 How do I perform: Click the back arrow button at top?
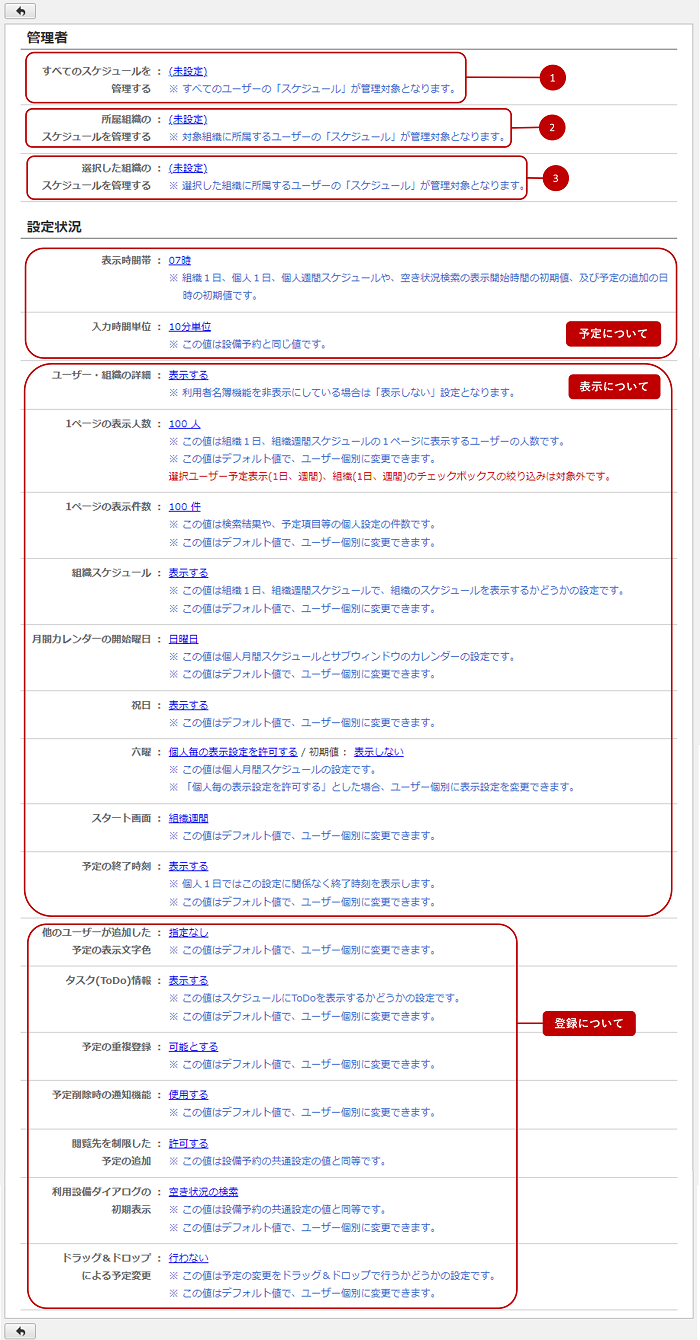pos(20,11)
